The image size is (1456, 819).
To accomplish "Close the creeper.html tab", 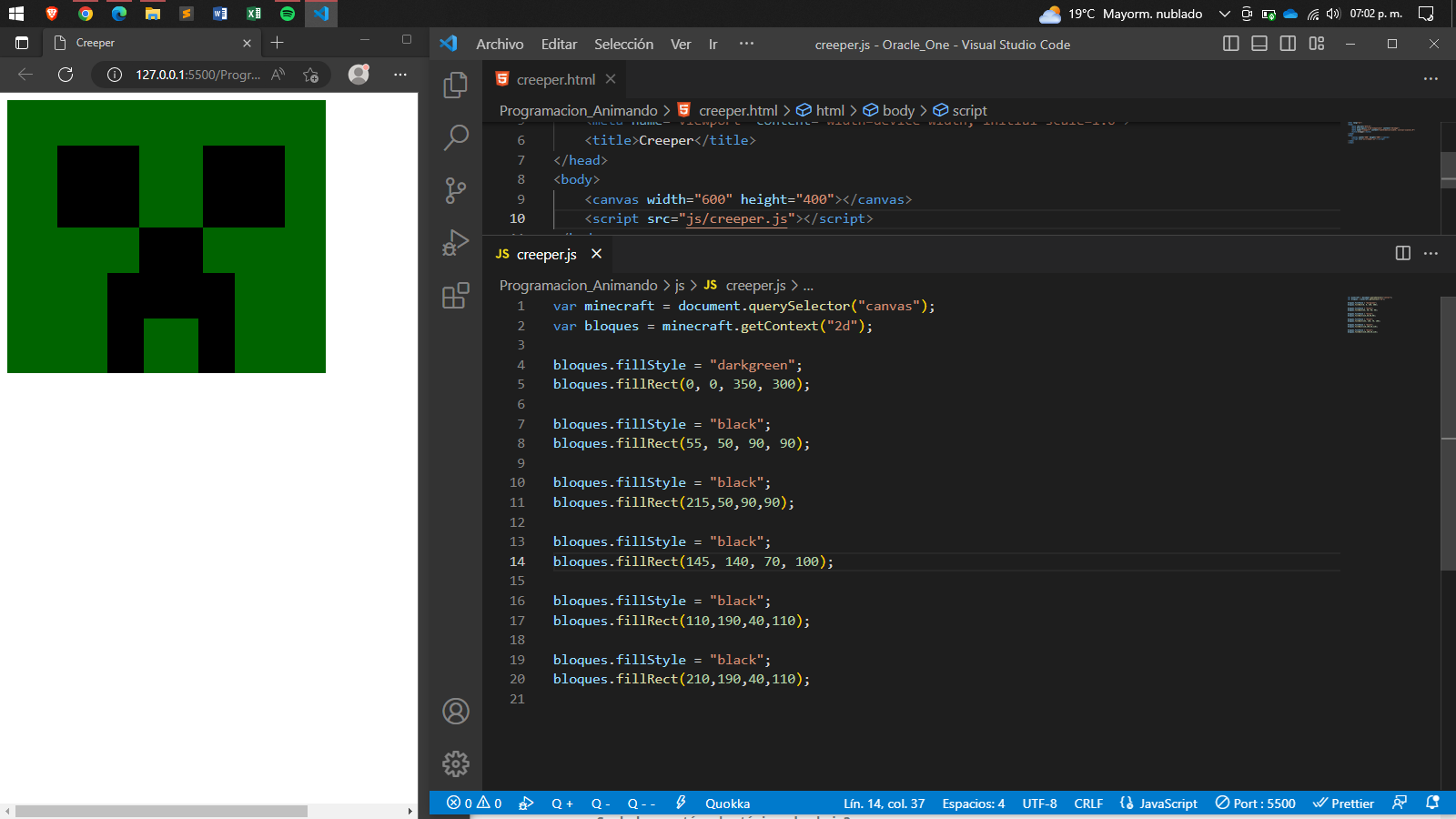I will [611, 79].
